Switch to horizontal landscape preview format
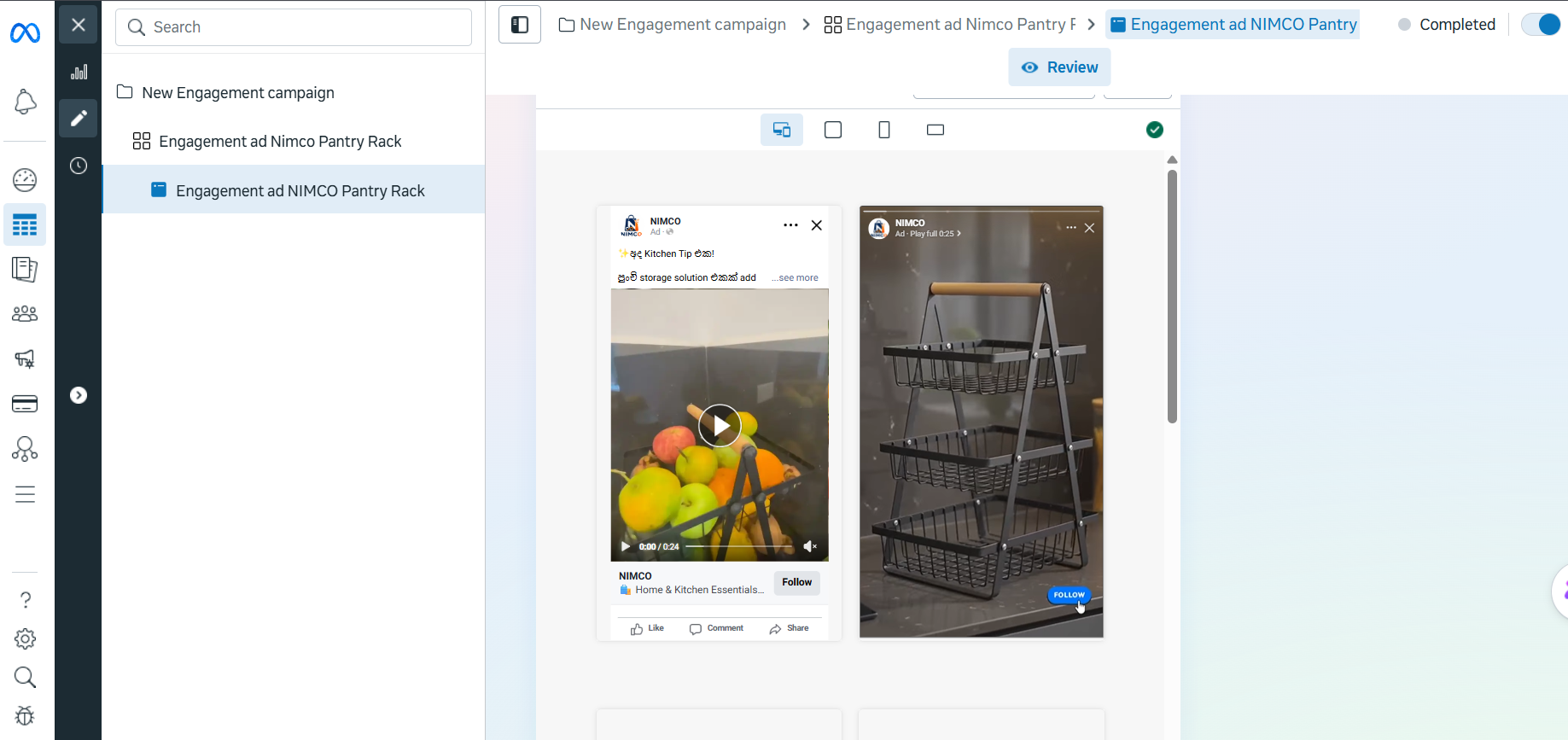 (x=936, y=130)
